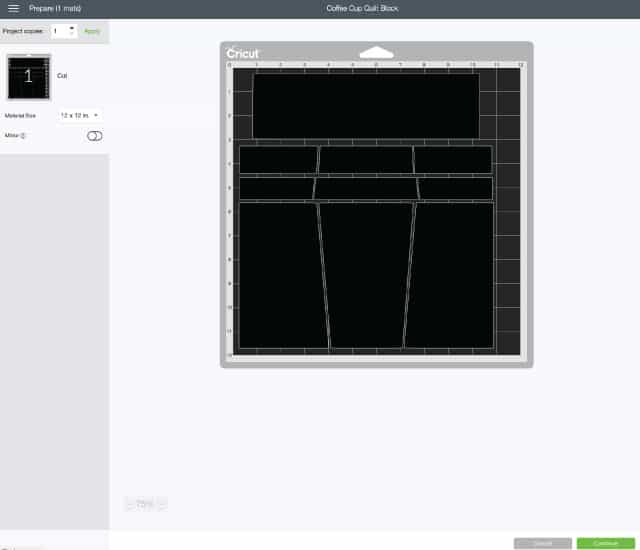Open the Material Size dropdown
Image resolution: width=640 pixels, height=550 pixels.
80,115
